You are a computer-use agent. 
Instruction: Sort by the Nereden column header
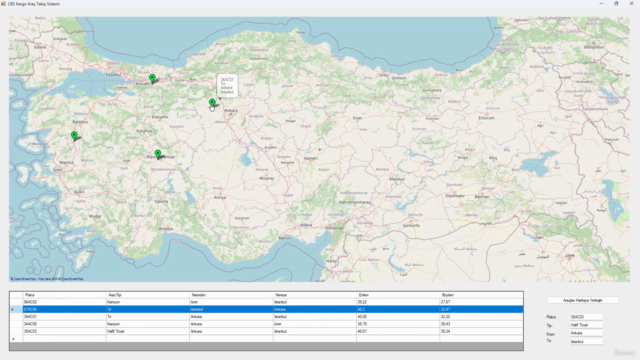tap(231, 295)
